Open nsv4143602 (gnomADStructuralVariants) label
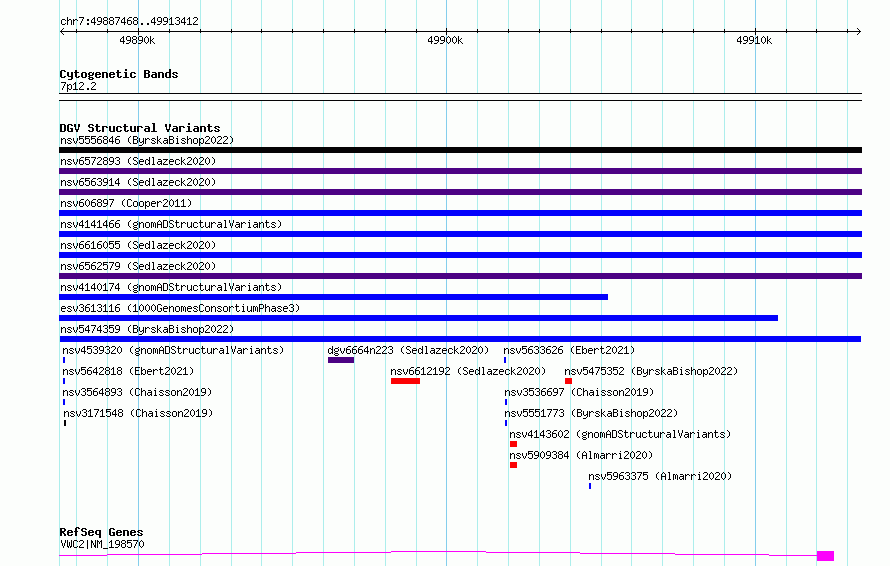The image size is (890, 566). (620, 434)
